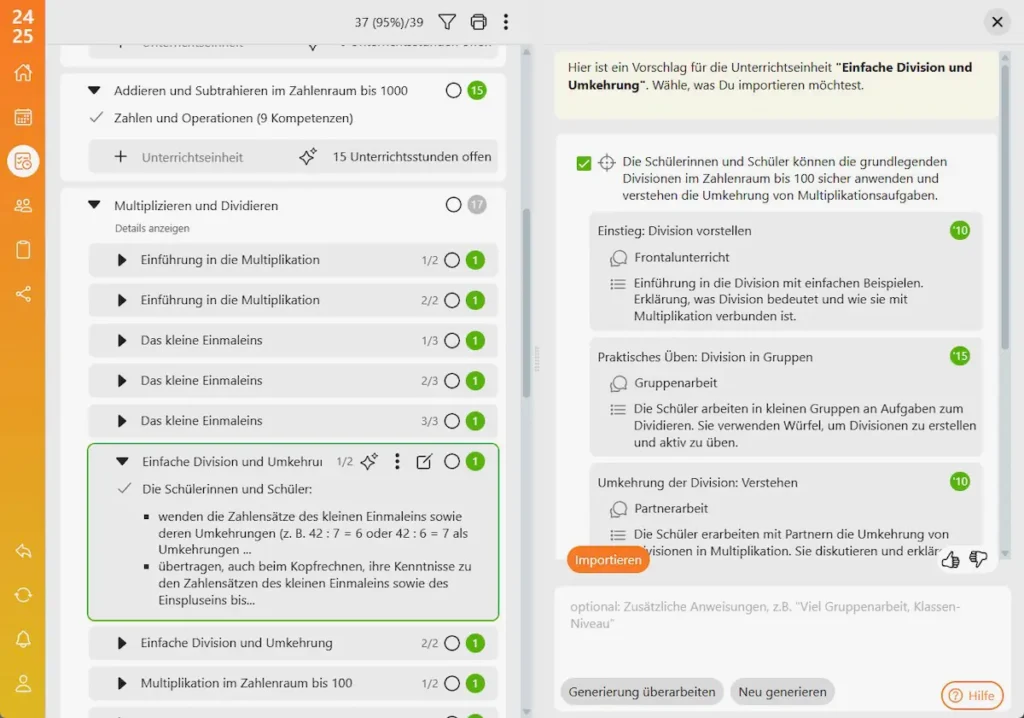The height and width of the screenshot is (718, 1024).
Task: Open the user profile icon
Action: (23, 683)
